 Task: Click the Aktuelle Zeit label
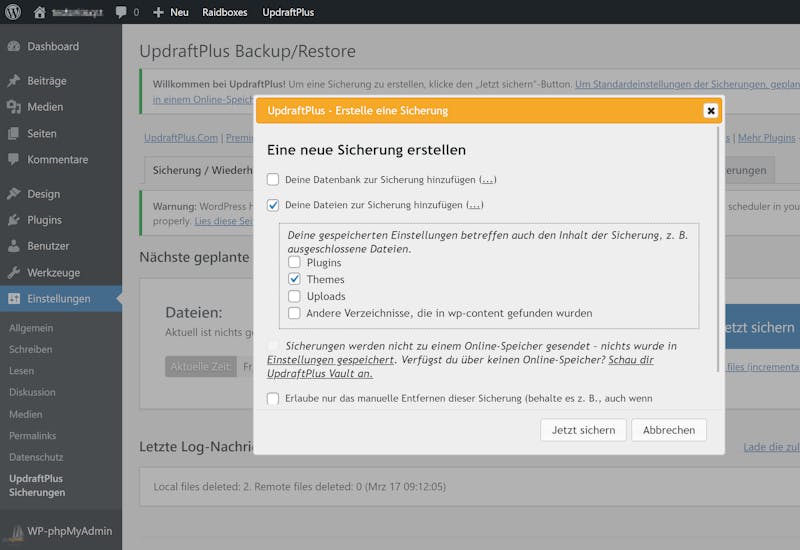point(201,366)
